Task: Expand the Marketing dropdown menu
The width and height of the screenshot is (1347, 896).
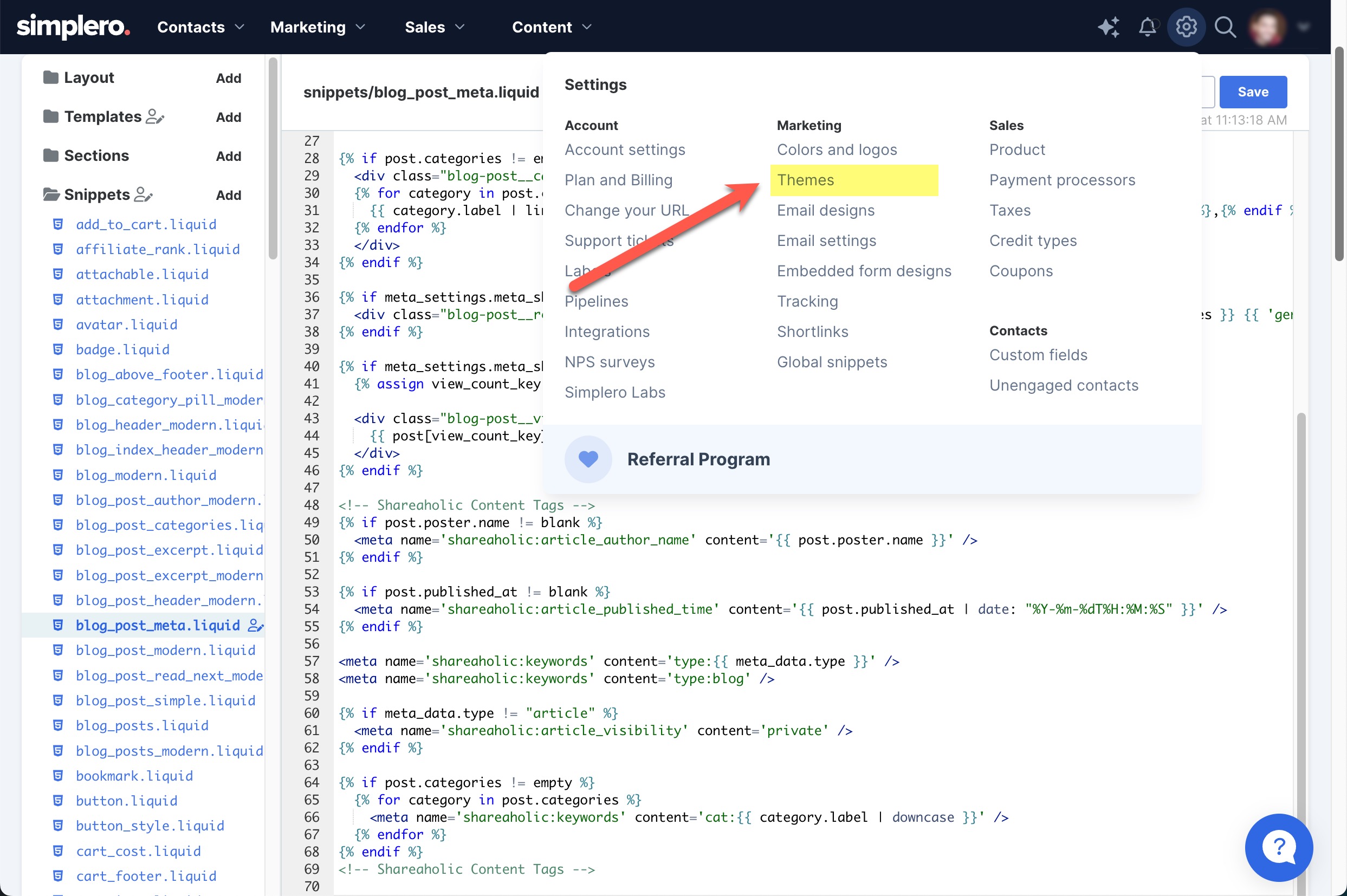Action: [x=317, y=27]
